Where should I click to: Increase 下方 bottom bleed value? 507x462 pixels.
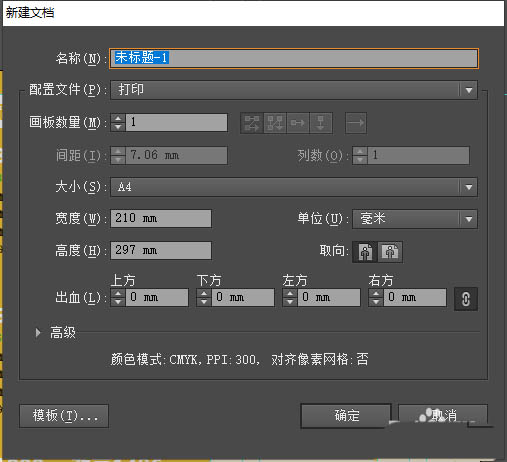click(x=204, y=294)
